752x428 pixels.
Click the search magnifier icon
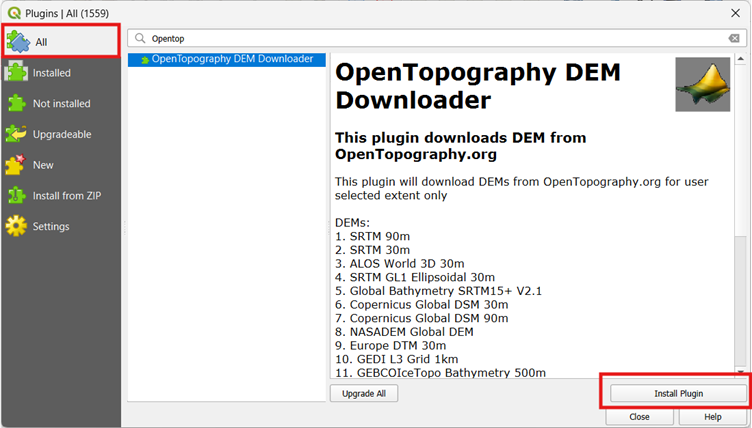(x=141, y=38)
